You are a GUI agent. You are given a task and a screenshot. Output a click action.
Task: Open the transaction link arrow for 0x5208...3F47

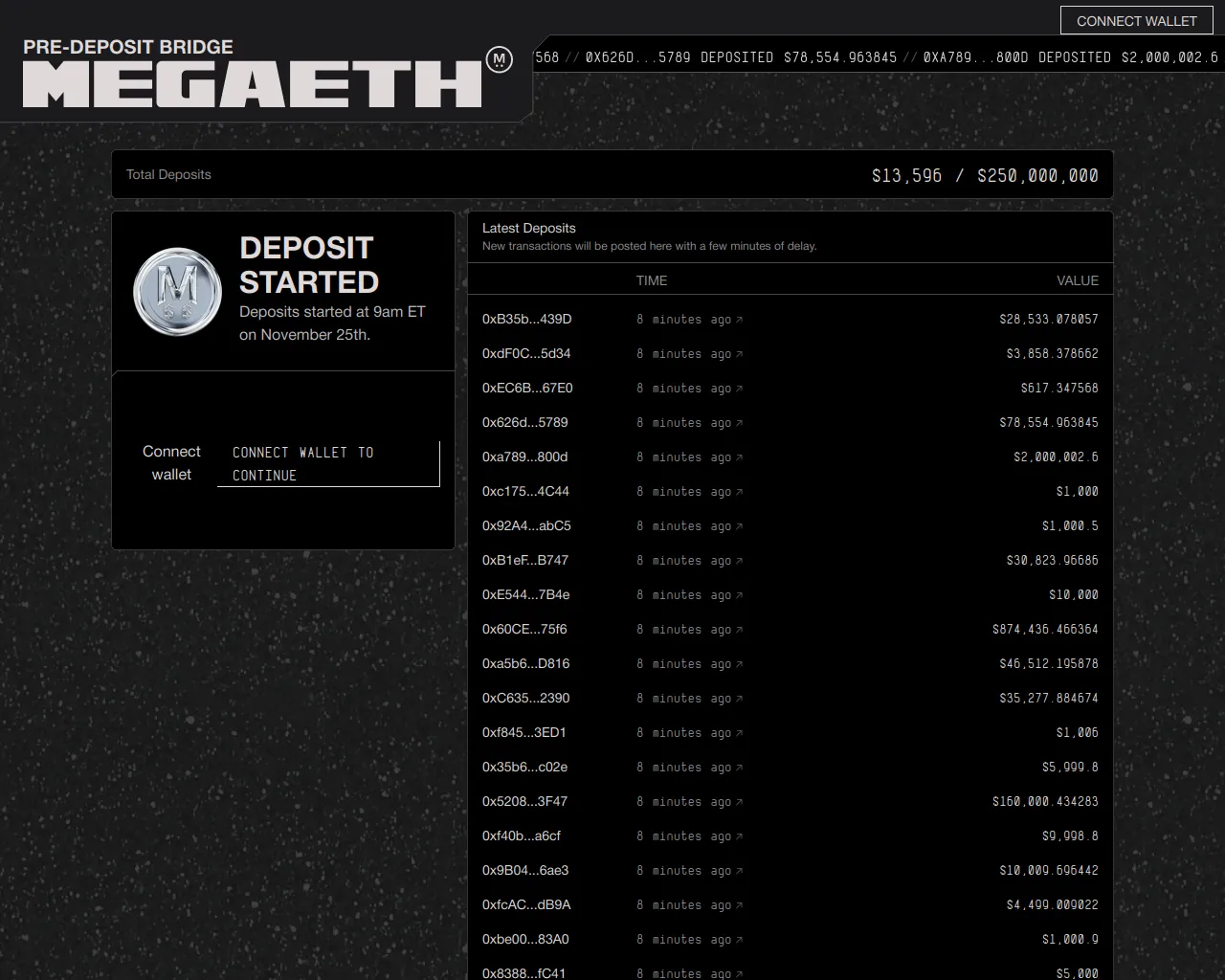coord(739,802)
